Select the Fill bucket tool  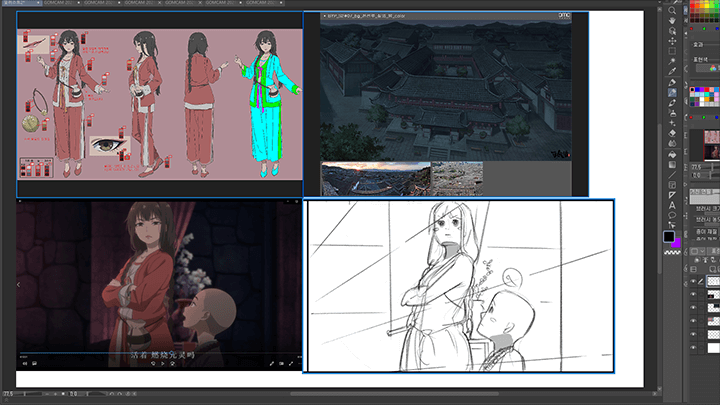[672, 155]
